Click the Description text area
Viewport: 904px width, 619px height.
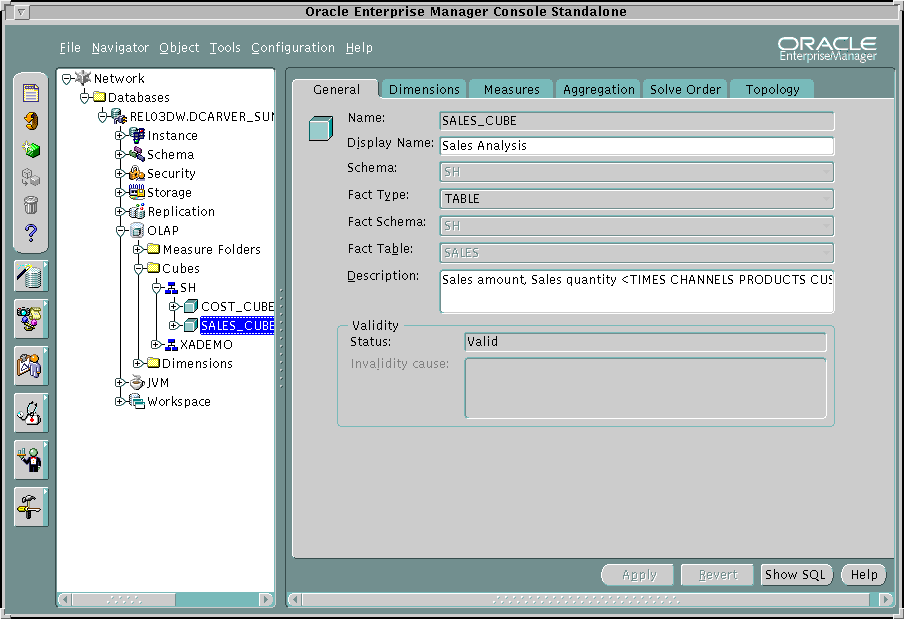[636, 291]
